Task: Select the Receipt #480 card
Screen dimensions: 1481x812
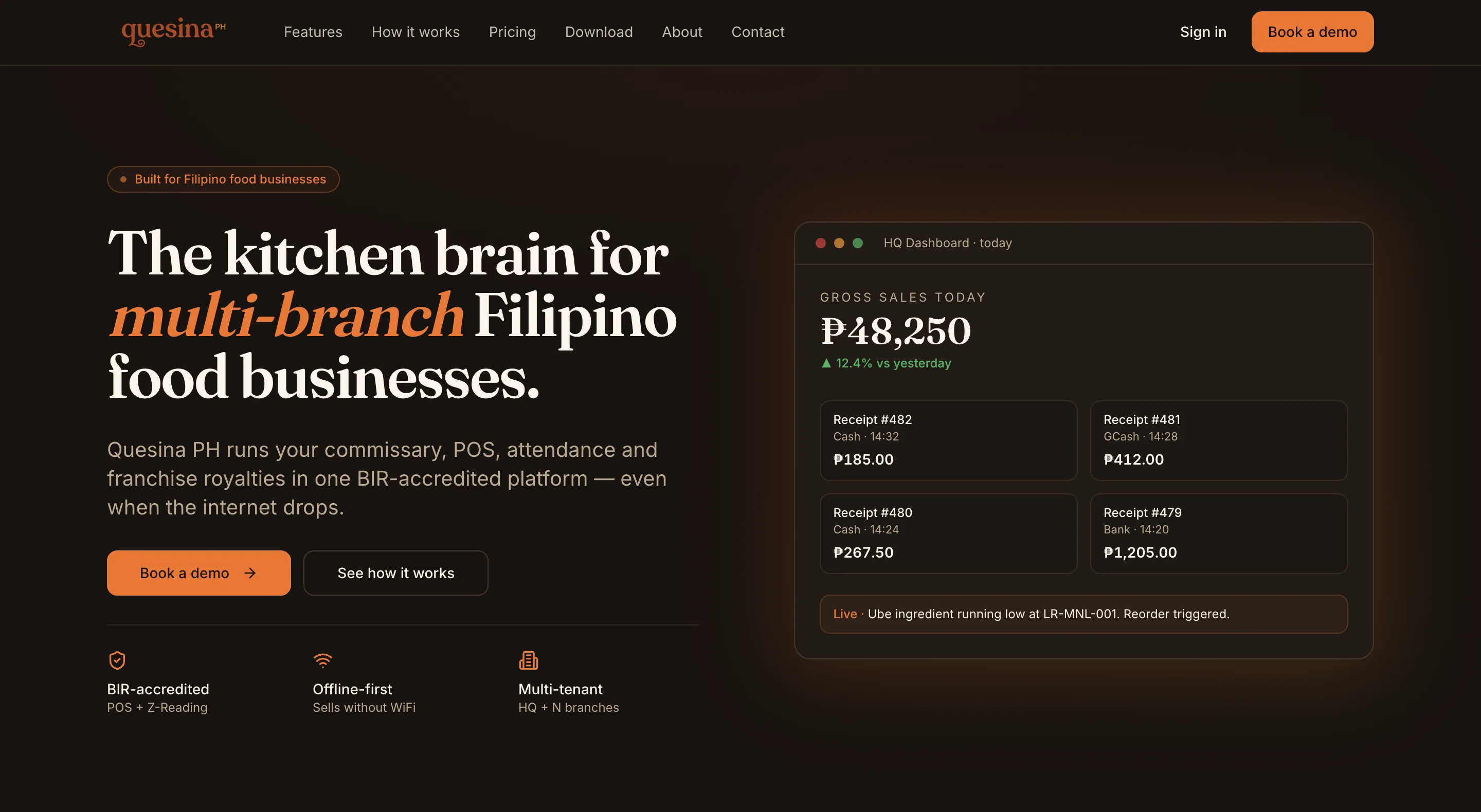Action: point(948,533)
